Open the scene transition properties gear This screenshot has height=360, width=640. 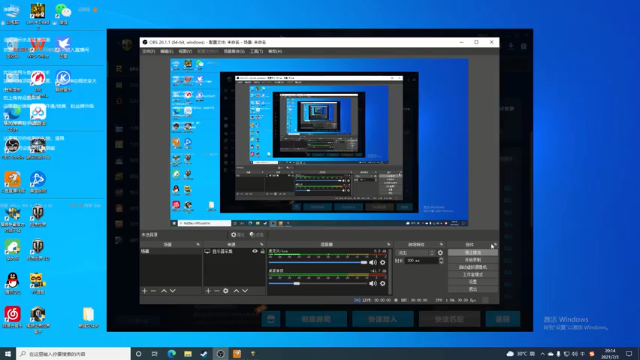[x=440, y=253]
